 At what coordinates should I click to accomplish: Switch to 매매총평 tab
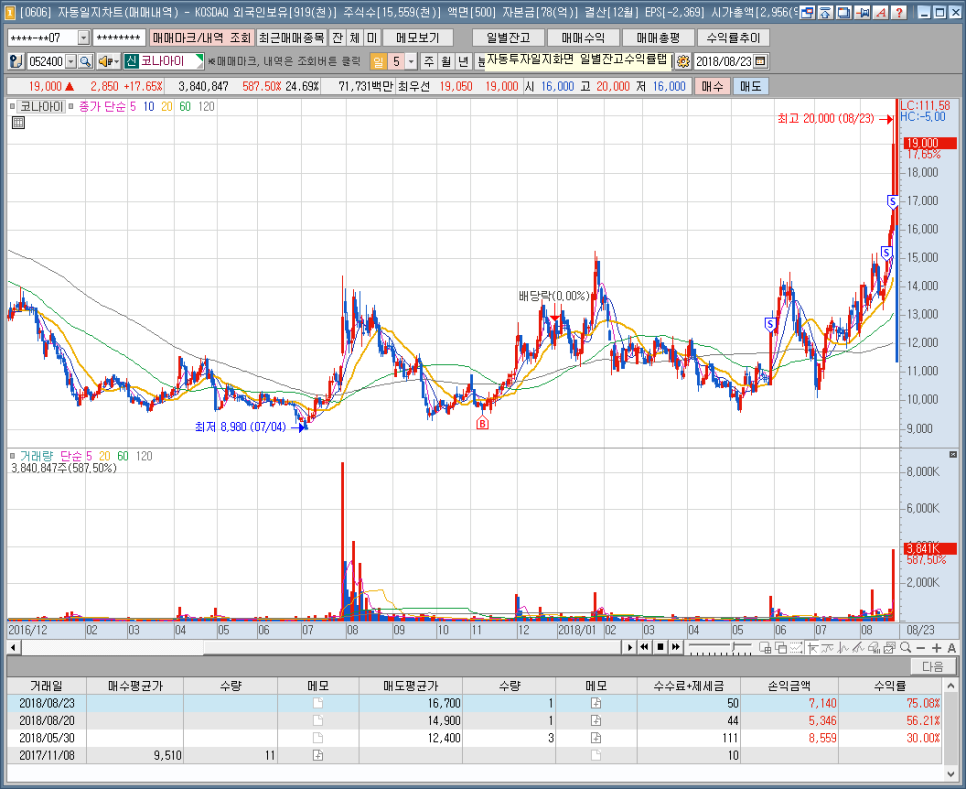coord(658,38)
